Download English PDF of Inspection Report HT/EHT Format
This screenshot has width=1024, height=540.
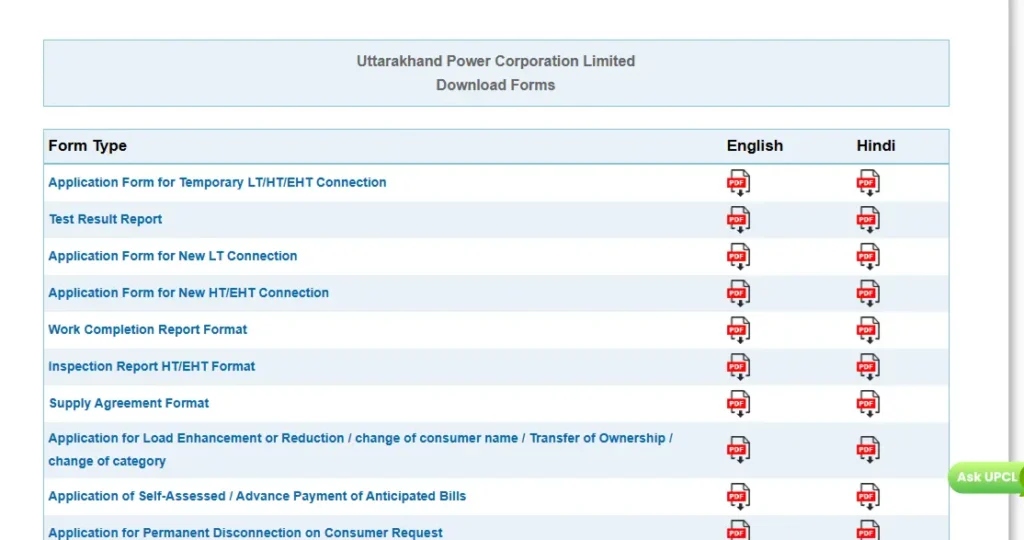coord(738,366)
